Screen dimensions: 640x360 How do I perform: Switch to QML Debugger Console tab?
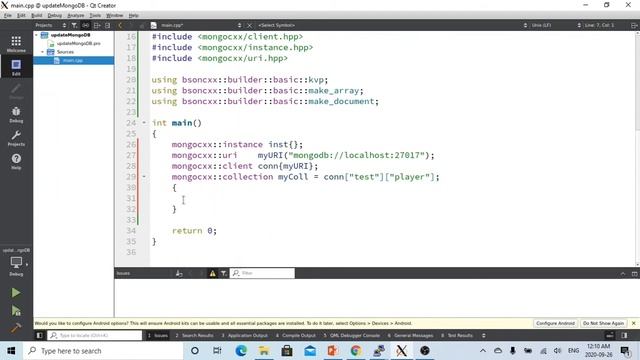click(x=351, y=336)
